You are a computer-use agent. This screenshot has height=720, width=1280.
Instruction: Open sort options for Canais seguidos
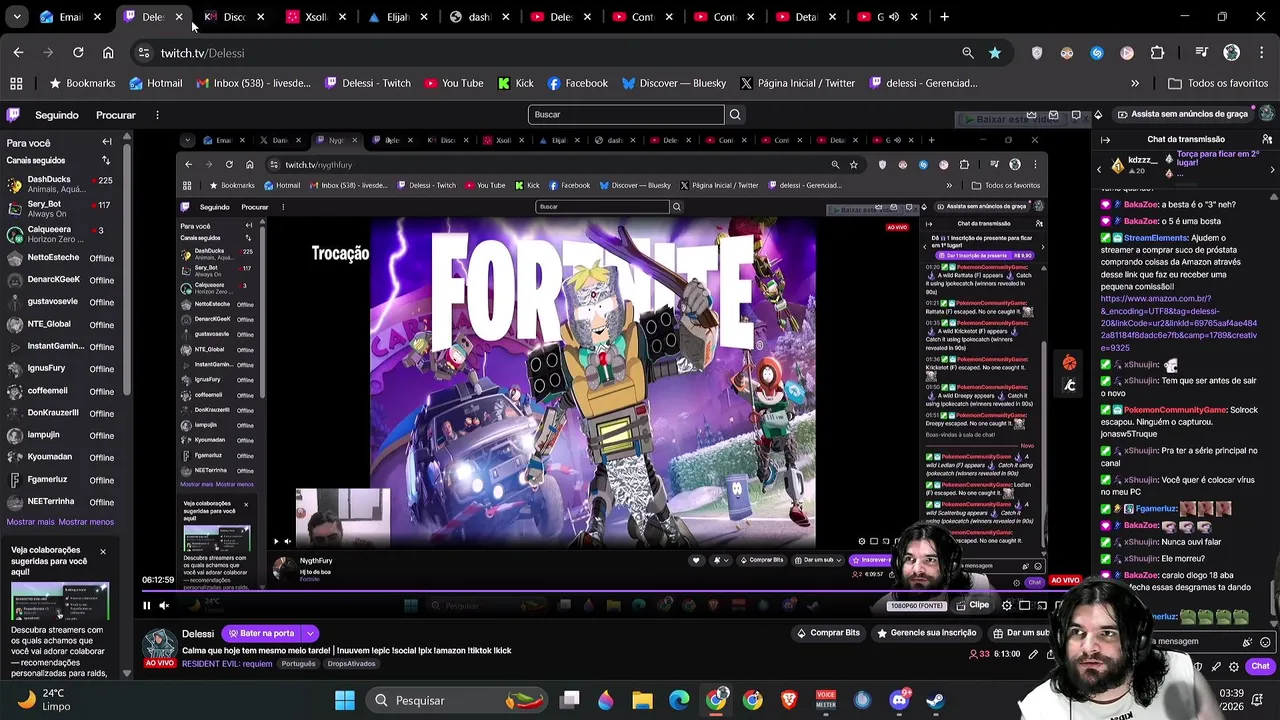point(106,160)
